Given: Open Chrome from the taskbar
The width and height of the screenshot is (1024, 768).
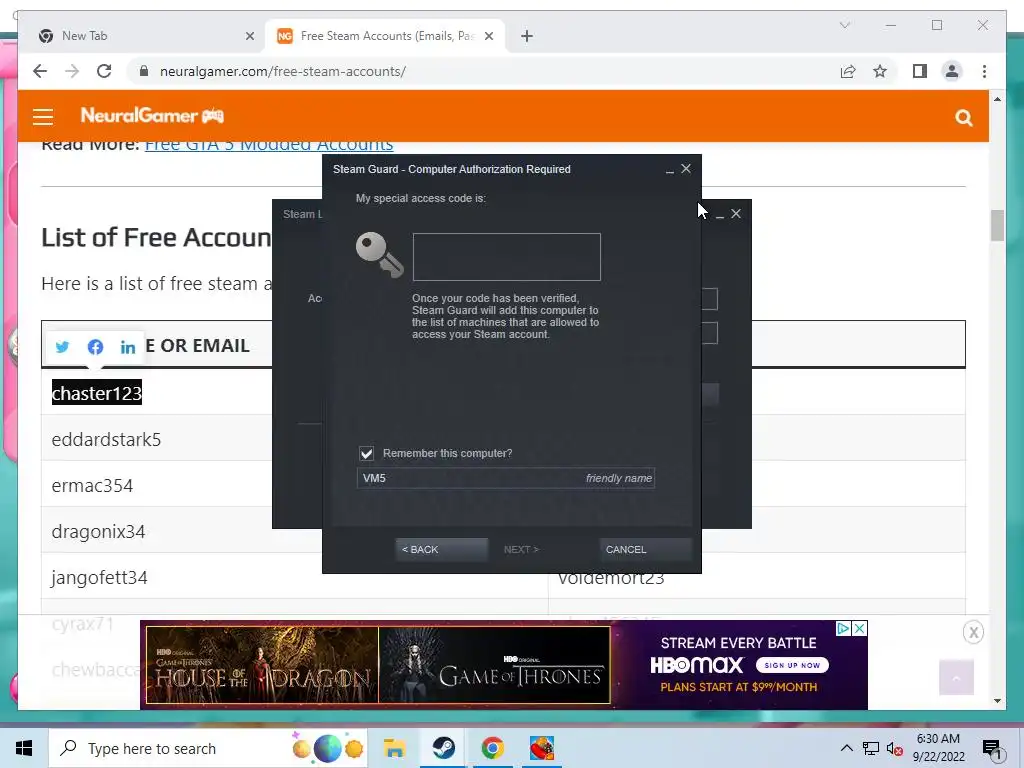Looking at the screenshot, I should point(492,748).
